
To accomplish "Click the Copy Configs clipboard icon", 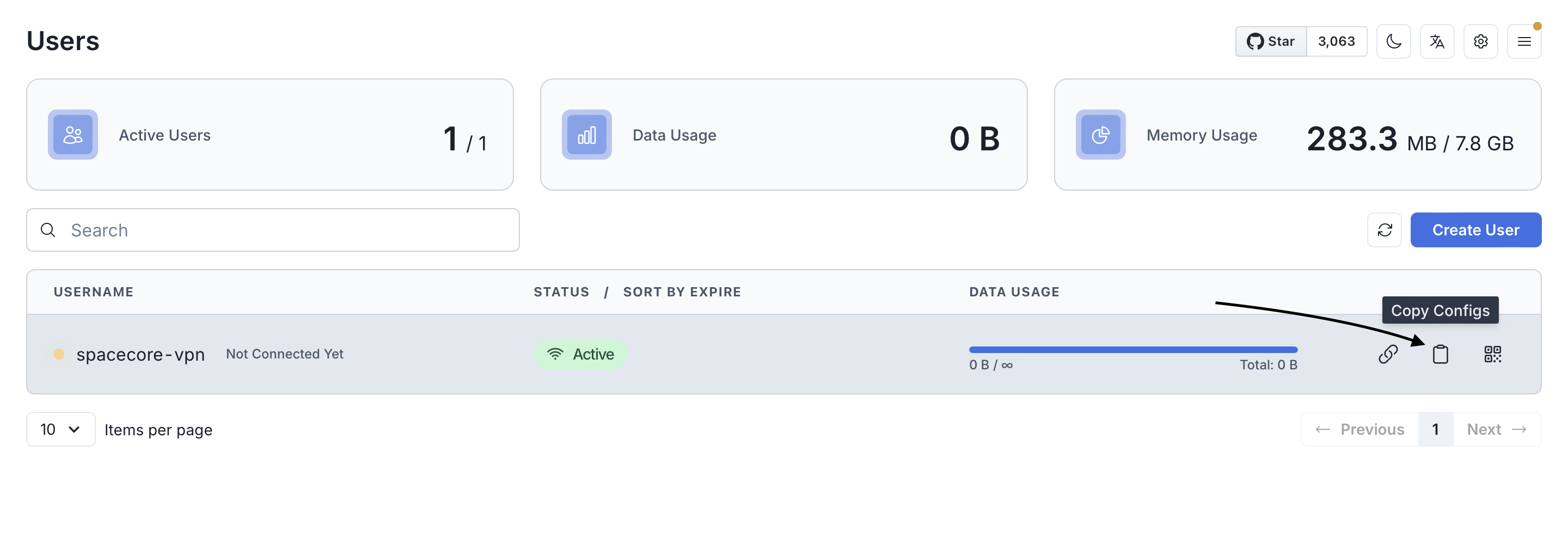I will pos(1440,354).
